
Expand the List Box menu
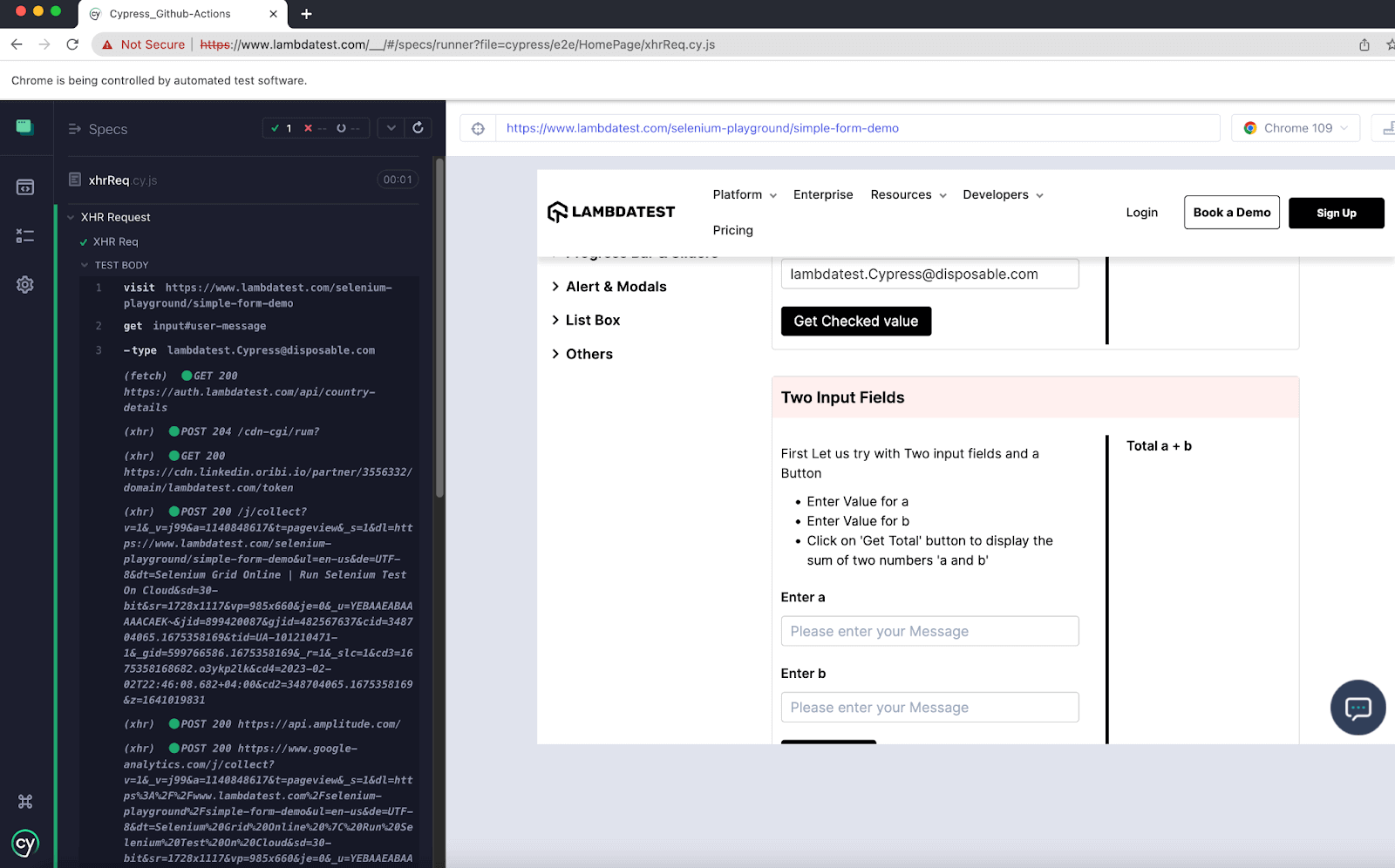(x=586, y=320)
